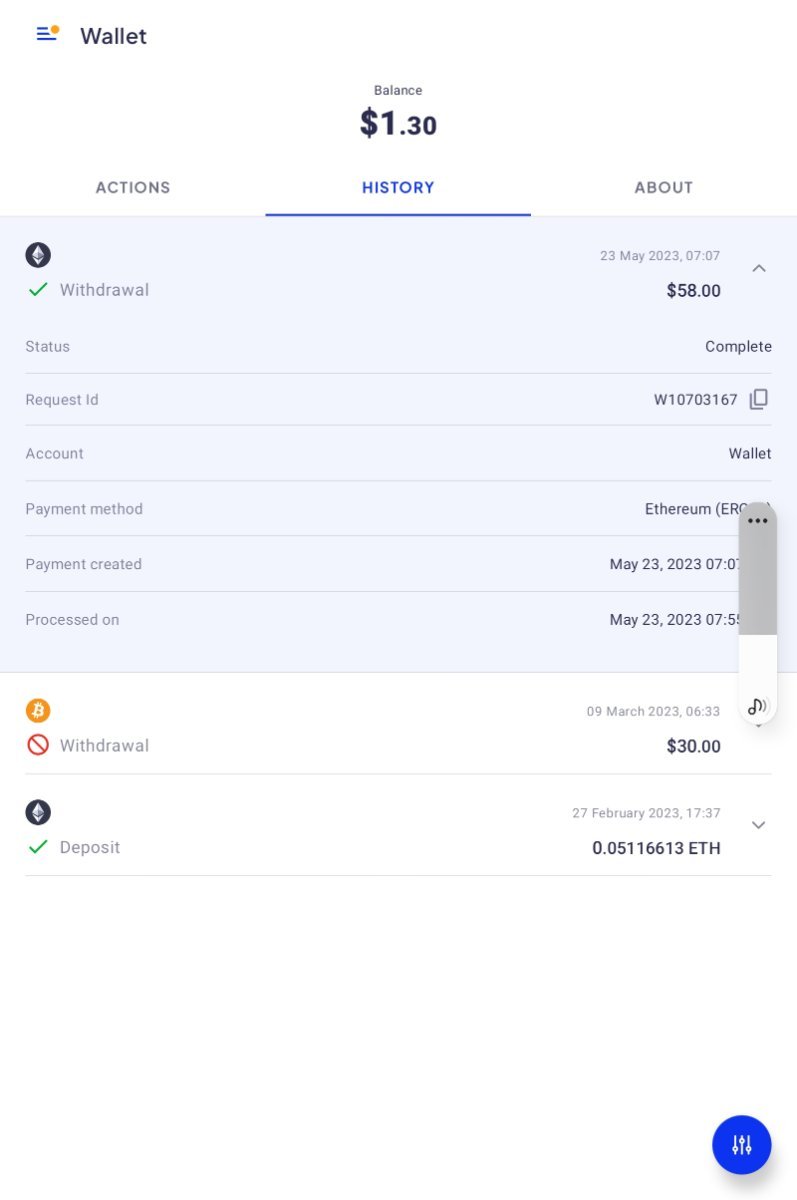Screen dimensions: 797x1200
Task: Switch to the ACTIONS tab
Action: coord(133,187)
